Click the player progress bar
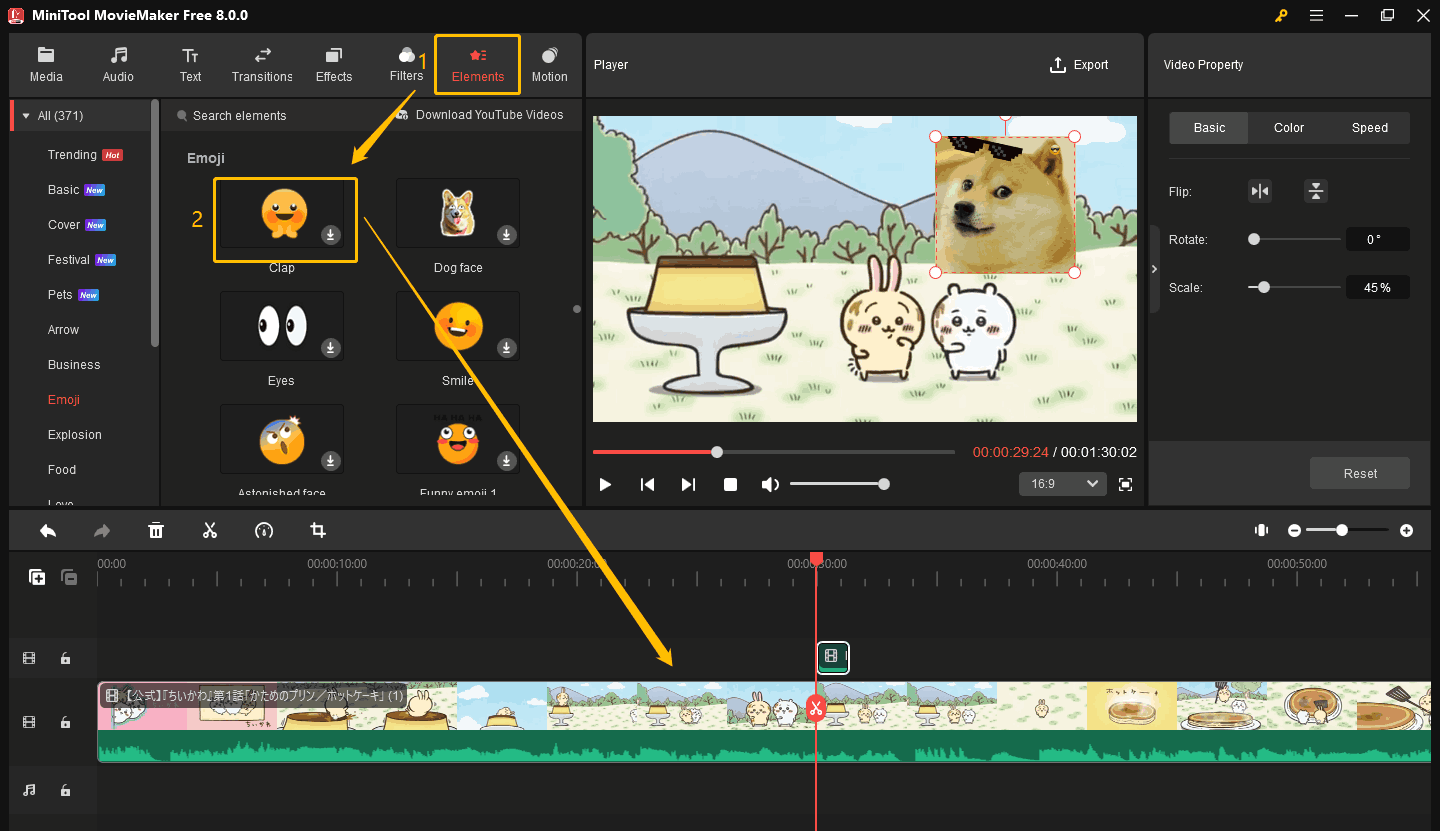The width and height of the screenshot is (1440, 831). (774, 452)
